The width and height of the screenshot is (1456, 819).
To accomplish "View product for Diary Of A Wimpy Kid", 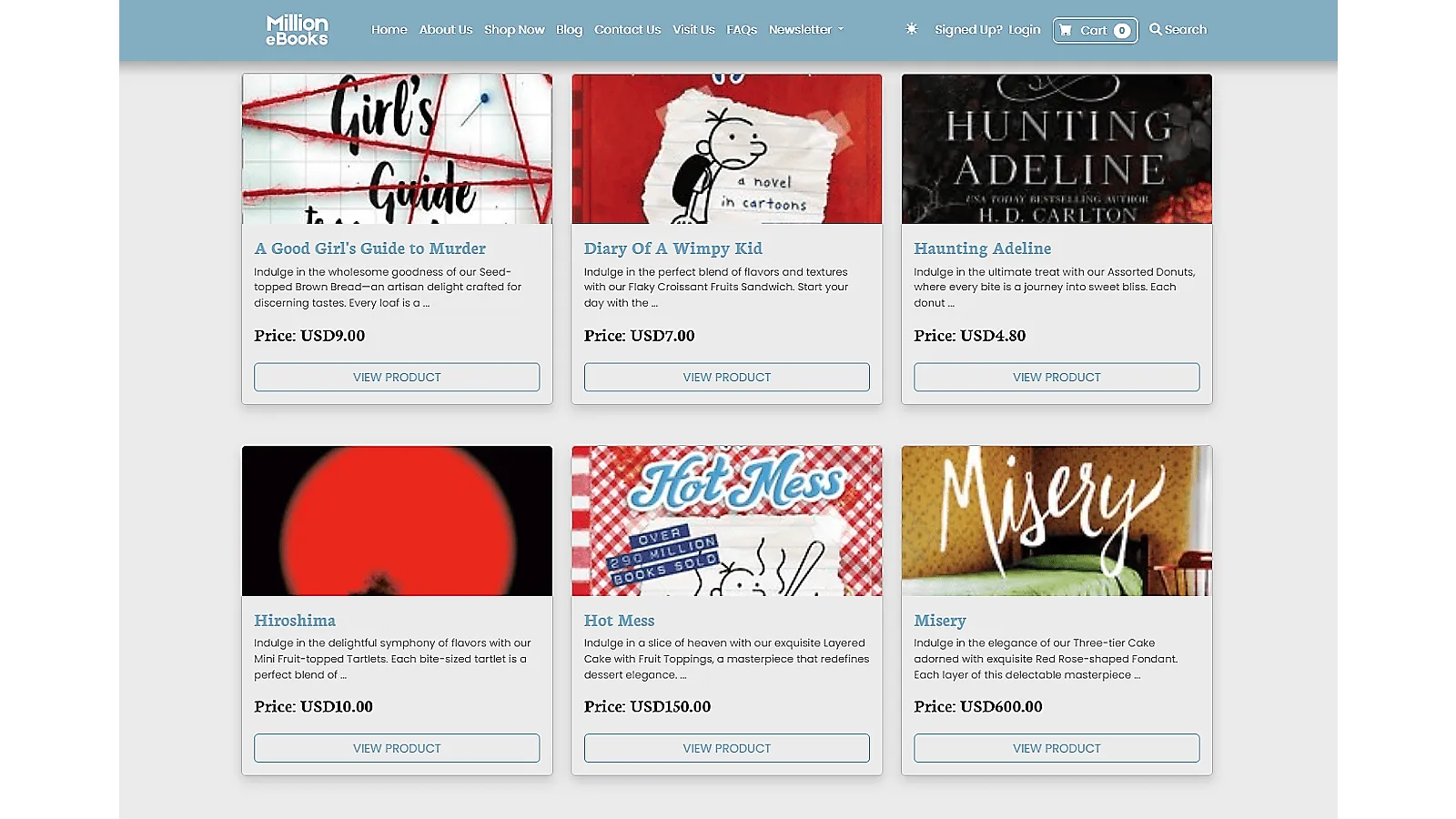I will [726, 377].
